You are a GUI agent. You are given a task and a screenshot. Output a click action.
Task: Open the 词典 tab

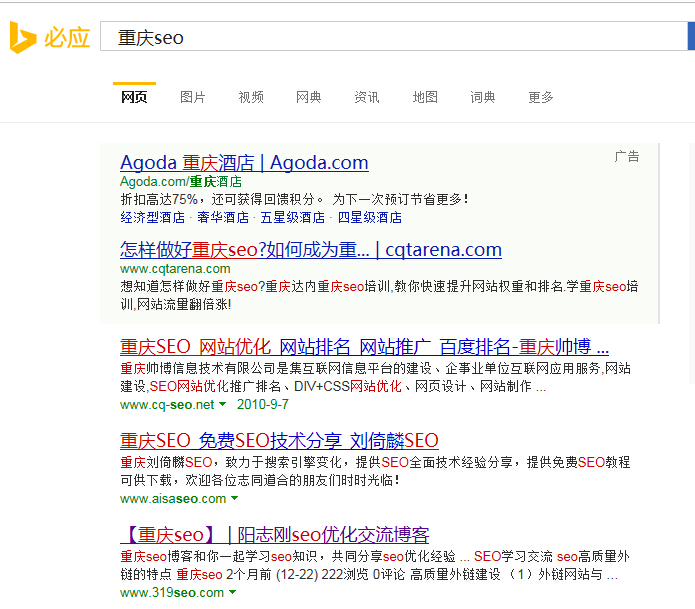point(483,97)
